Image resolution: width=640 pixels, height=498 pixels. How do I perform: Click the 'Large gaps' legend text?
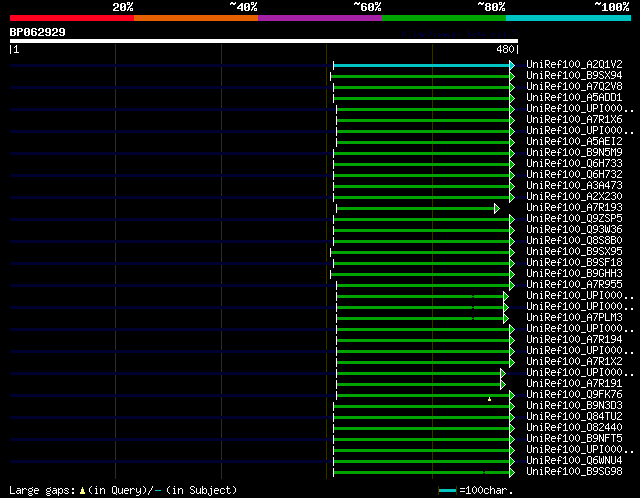42,490
